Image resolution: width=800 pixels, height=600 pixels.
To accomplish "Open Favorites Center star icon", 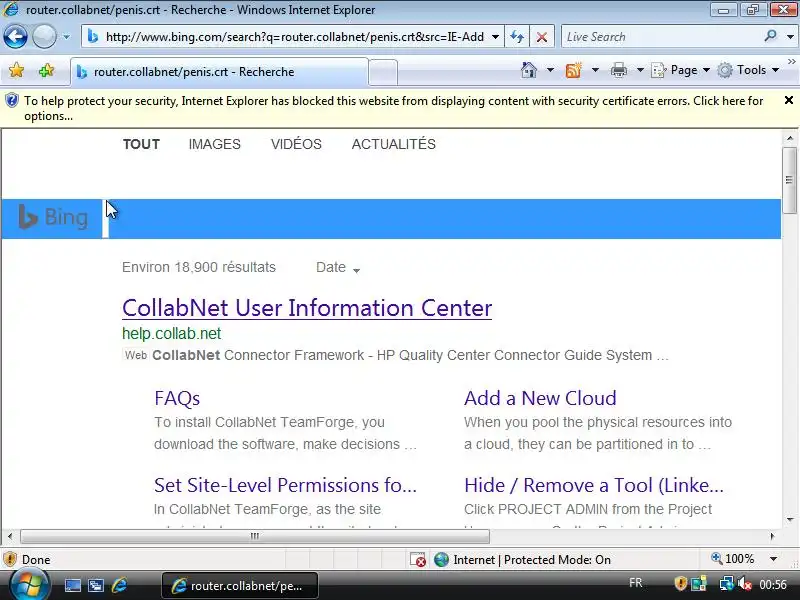I will pos(16,70).
